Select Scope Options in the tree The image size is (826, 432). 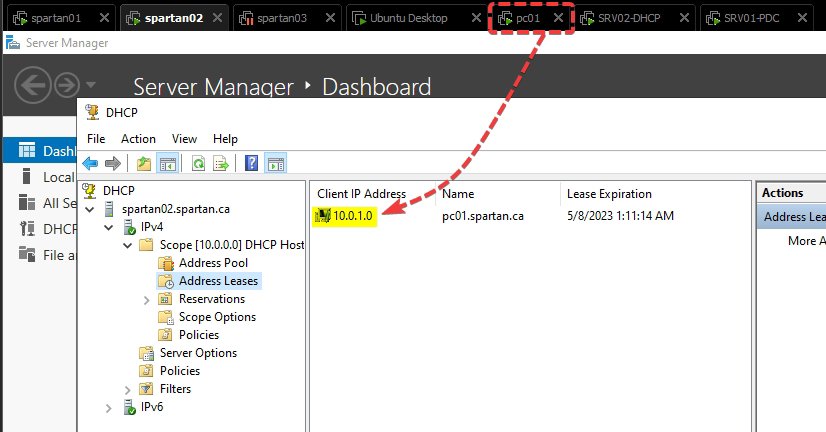point(217,317)
